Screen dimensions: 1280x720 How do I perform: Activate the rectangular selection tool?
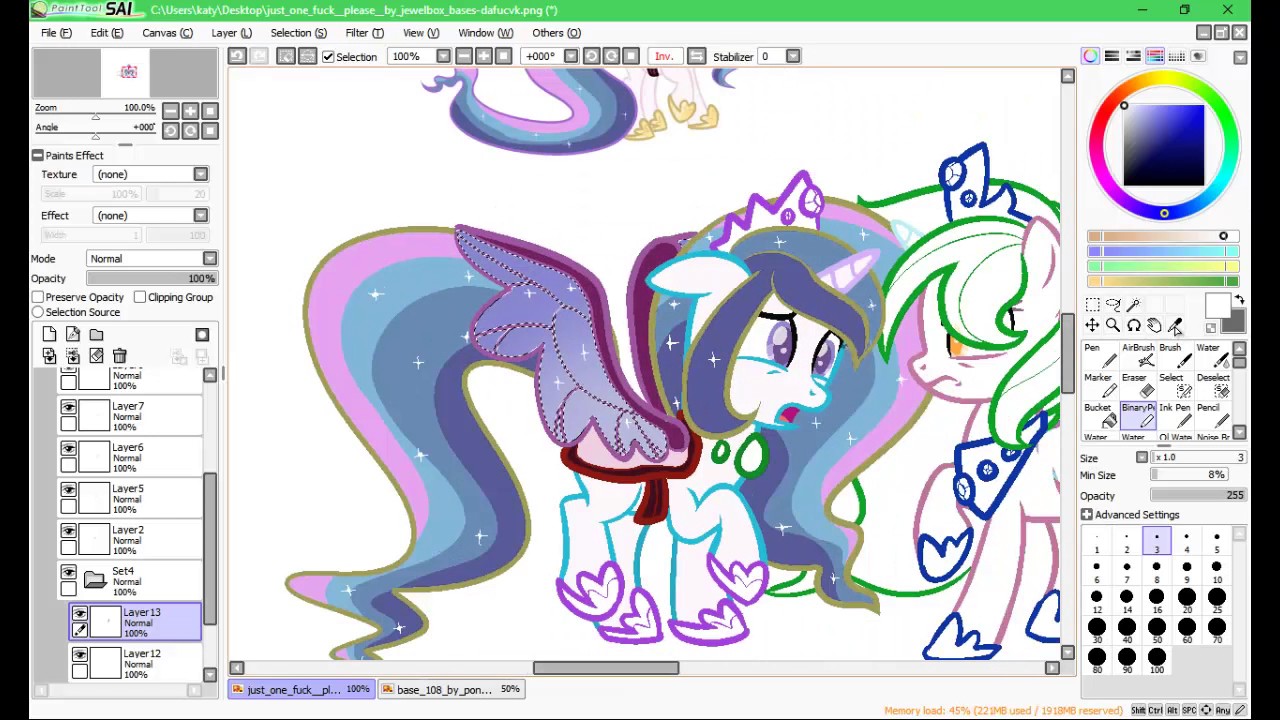(1092, 305)
